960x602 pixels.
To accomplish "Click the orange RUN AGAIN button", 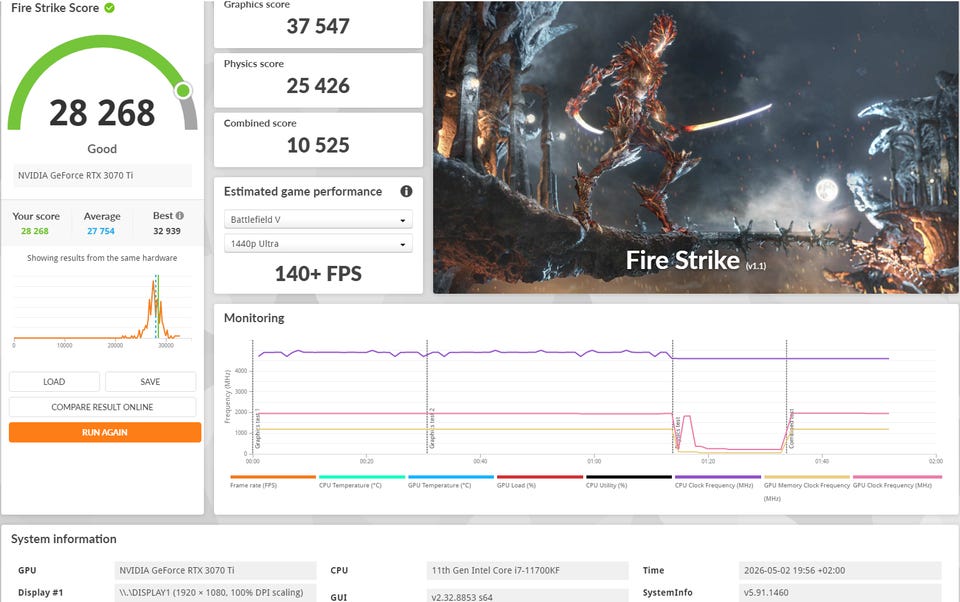I will point(105,432).
